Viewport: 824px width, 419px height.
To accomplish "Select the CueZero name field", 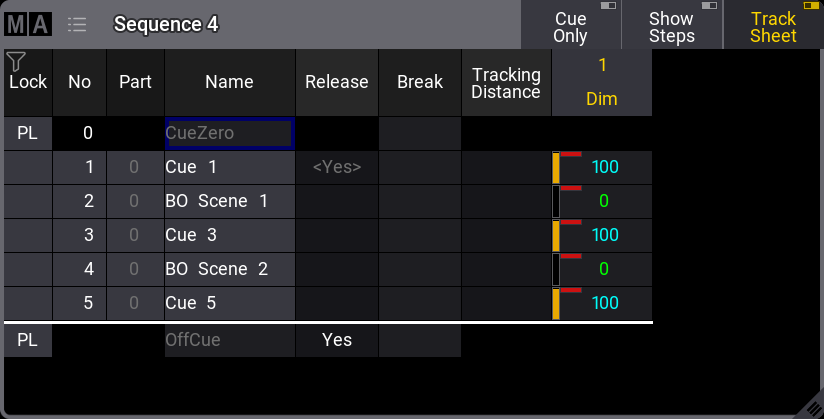I will (x=229, y=133).
